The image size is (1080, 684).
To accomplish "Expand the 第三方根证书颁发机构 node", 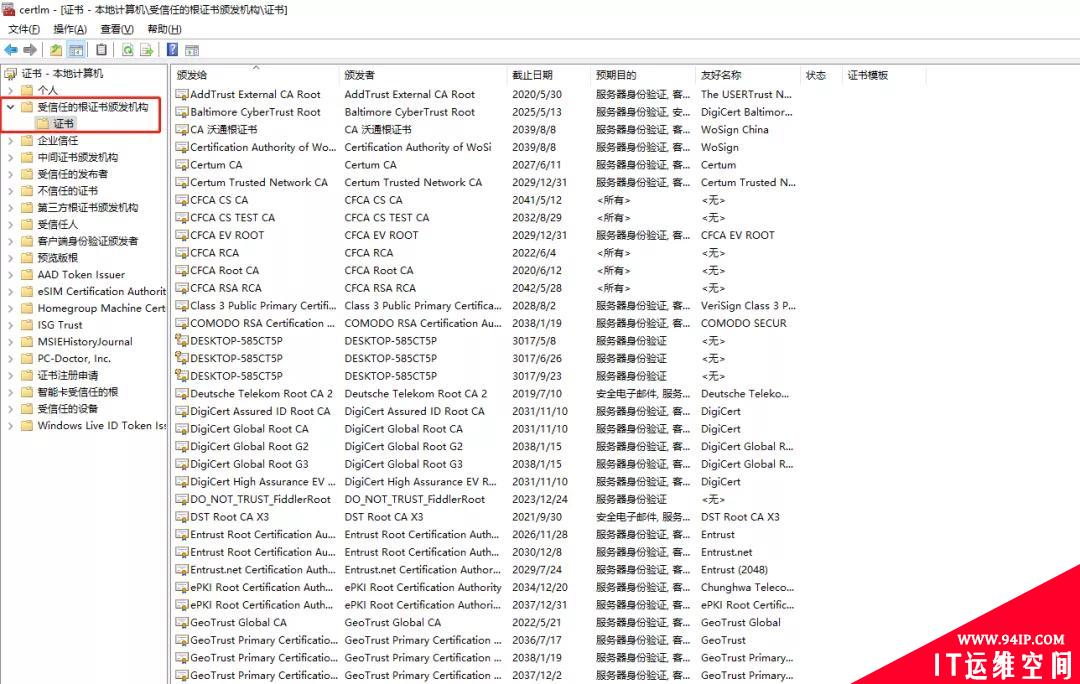I will click(x=10, y=207).
